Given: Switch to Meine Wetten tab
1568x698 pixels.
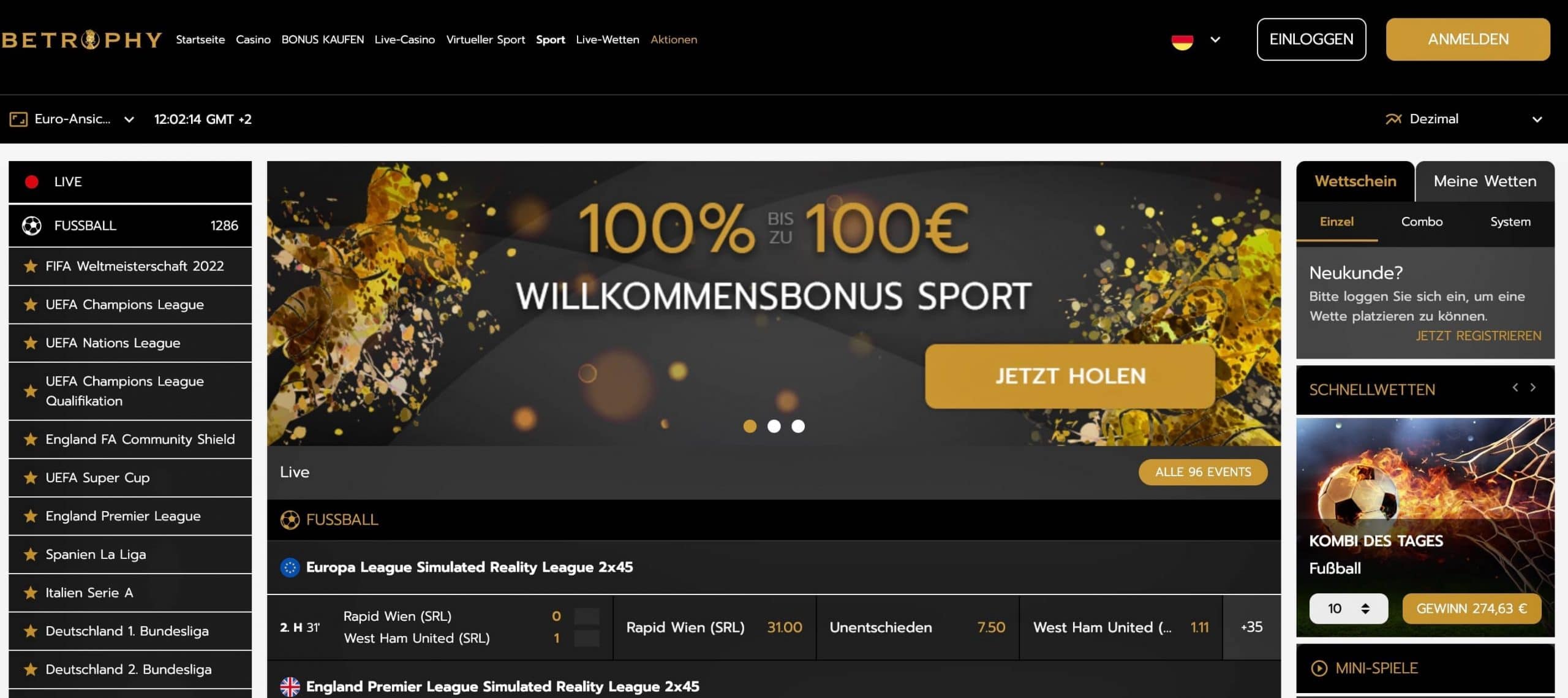Looking at the screenshot, I should coord(1485,181).
